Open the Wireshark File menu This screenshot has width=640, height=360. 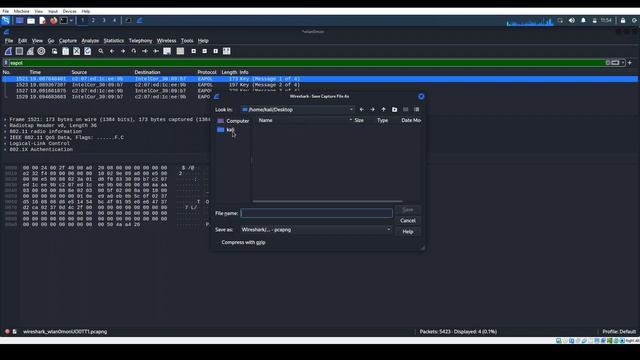click(9, 41)
